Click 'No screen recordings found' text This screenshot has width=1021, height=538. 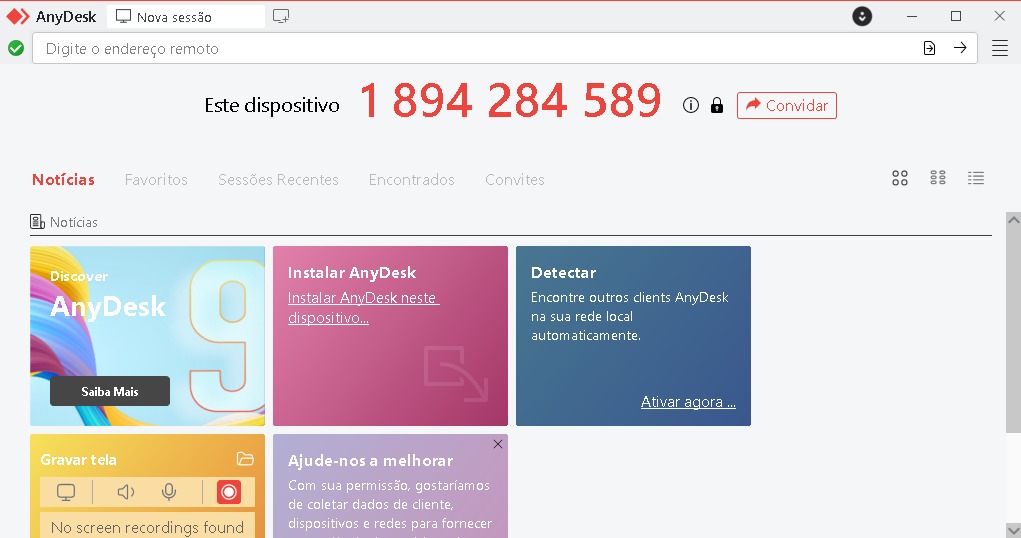[147, 527]
